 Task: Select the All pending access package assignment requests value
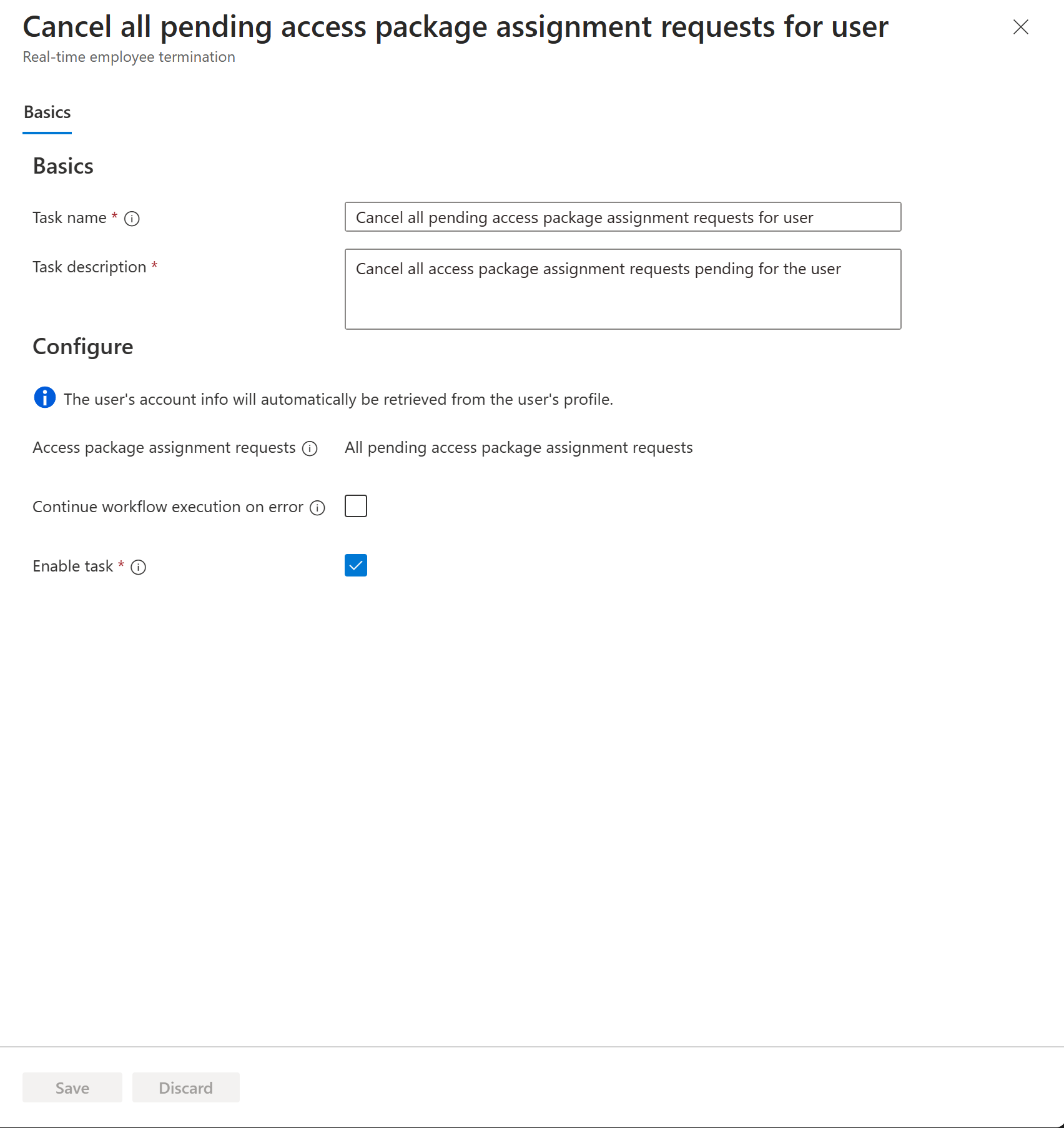519,447
